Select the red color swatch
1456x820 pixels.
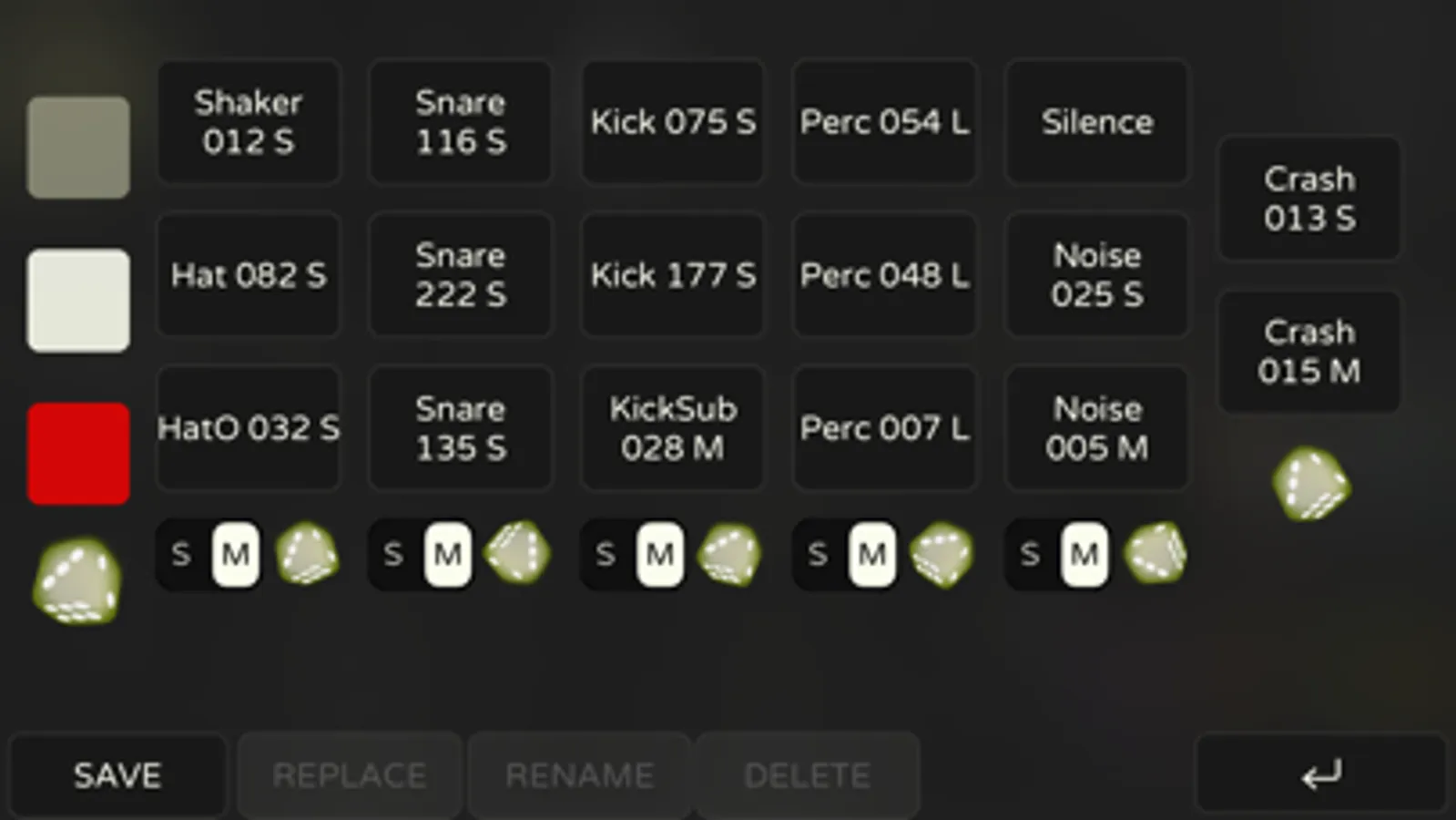(x=78, y=454)
